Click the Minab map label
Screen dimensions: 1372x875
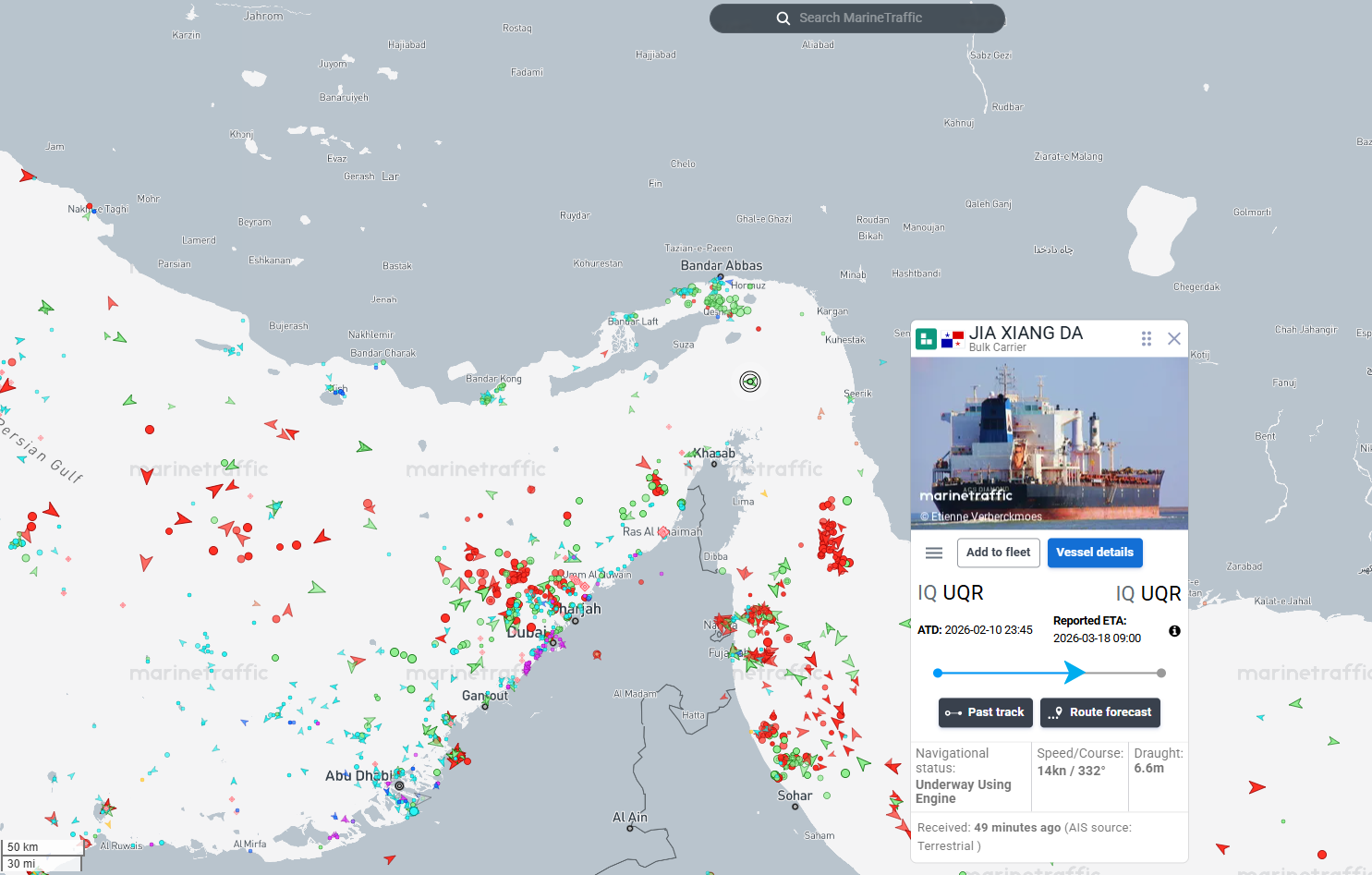(853, 275)
